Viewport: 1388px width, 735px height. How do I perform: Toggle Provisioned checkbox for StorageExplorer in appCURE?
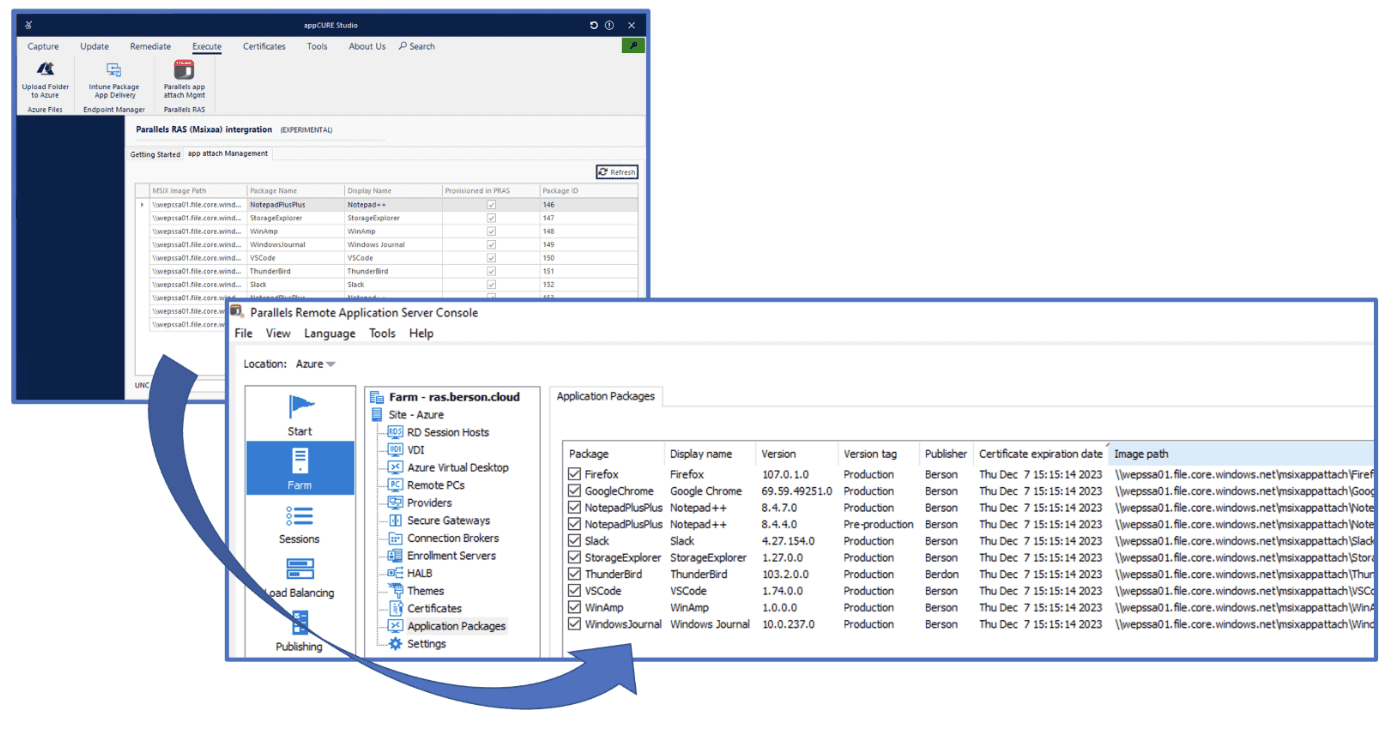coord(491,218)
